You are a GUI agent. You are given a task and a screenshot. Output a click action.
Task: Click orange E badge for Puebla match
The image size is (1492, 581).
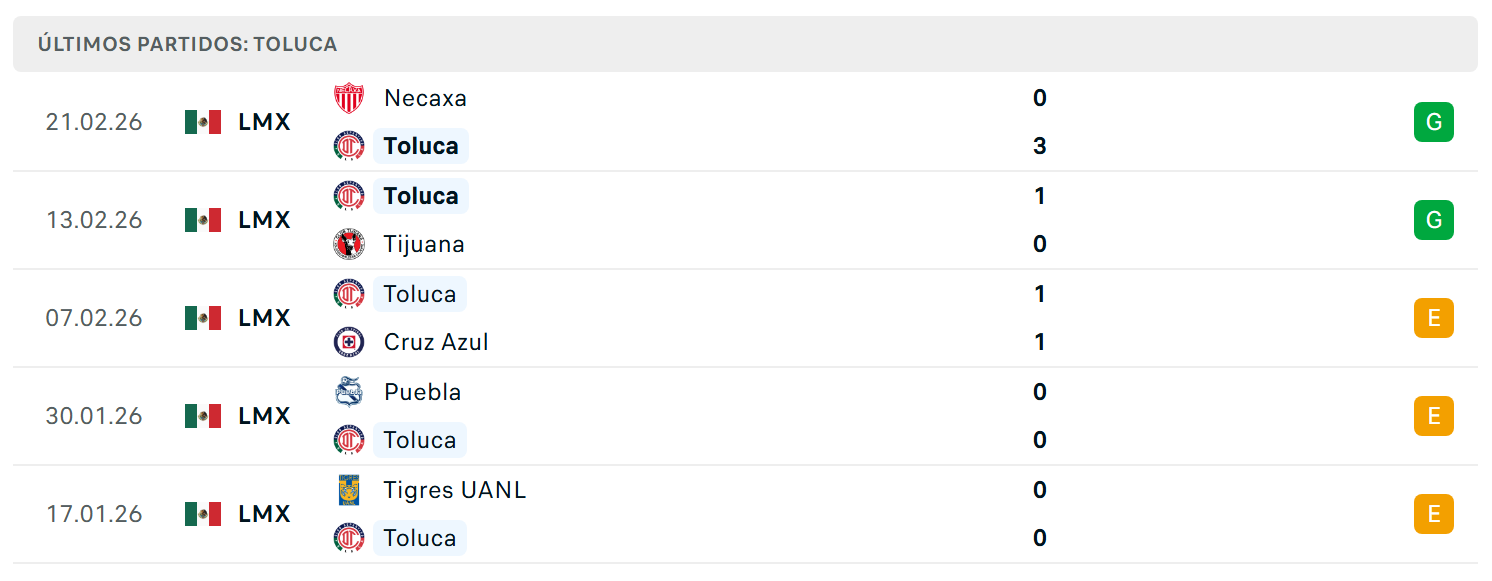1433,416
